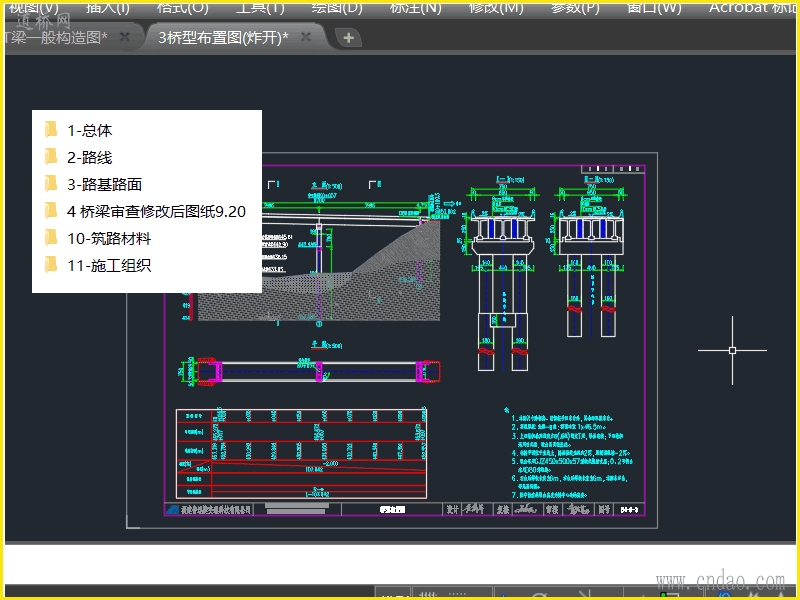
Task: Open the 3-路基路面 folder
Action: [104, 184]
